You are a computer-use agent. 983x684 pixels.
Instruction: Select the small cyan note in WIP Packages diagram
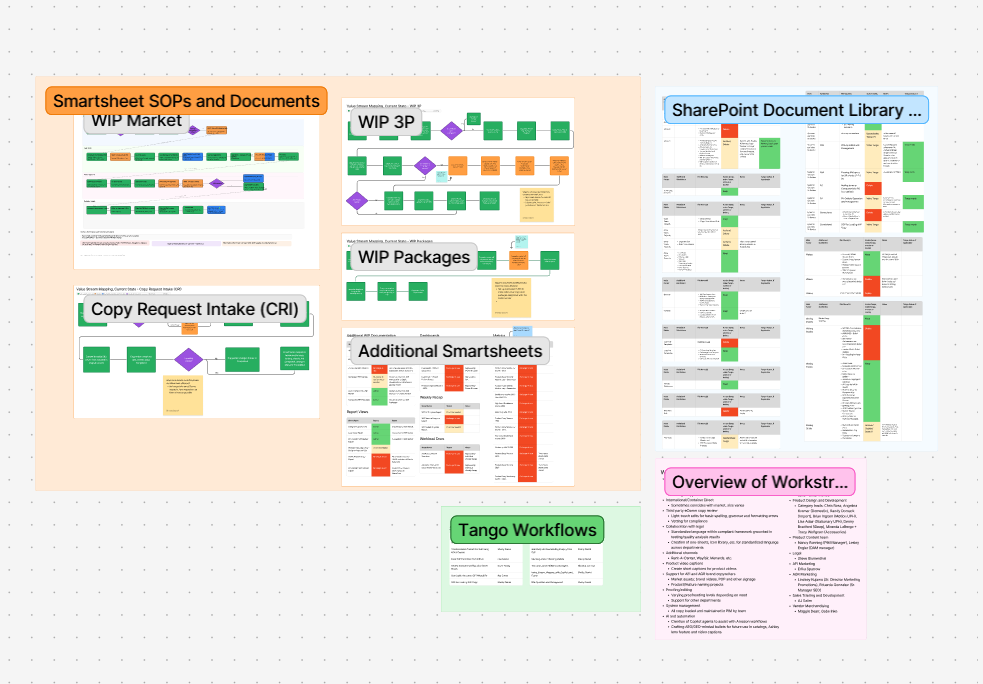point(521,242)
